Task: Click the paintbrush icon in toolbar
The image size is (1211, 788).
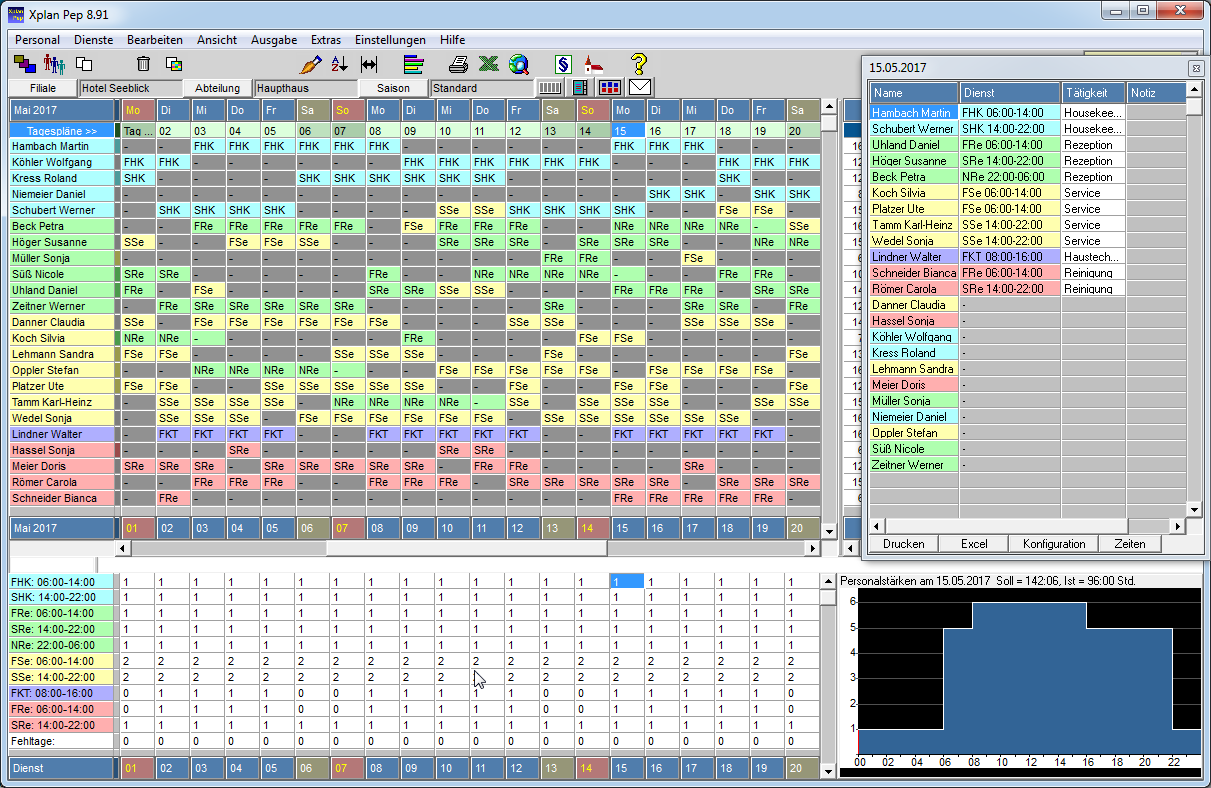Action: 310,64
